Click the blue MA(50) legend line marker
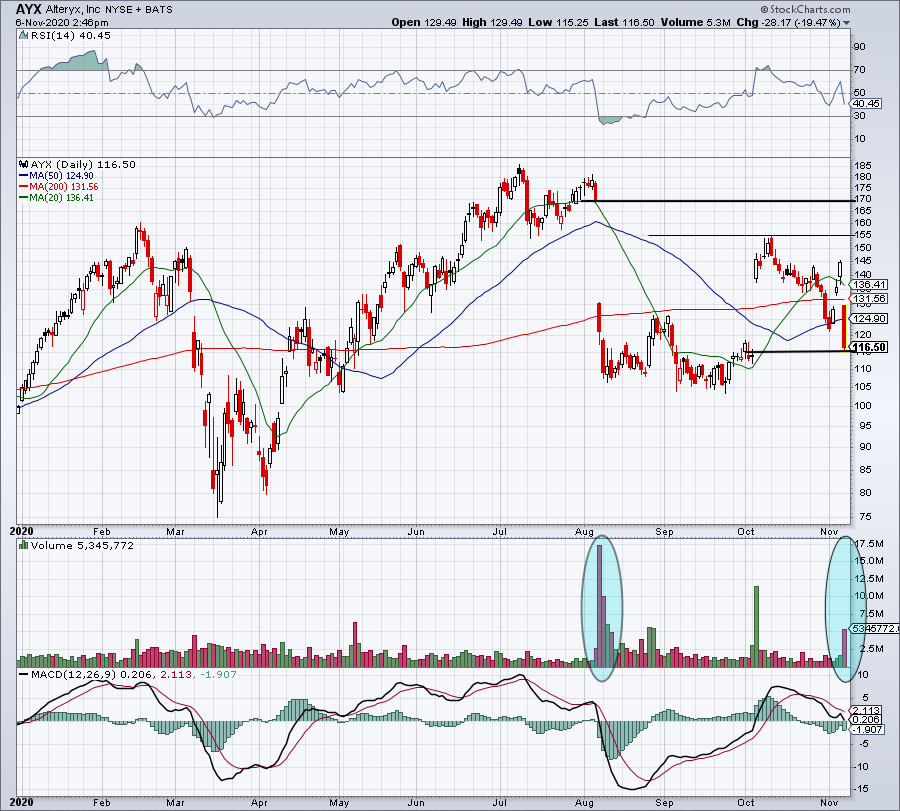The width and height of the screenshot is (900, 811). tap(24, 176)
